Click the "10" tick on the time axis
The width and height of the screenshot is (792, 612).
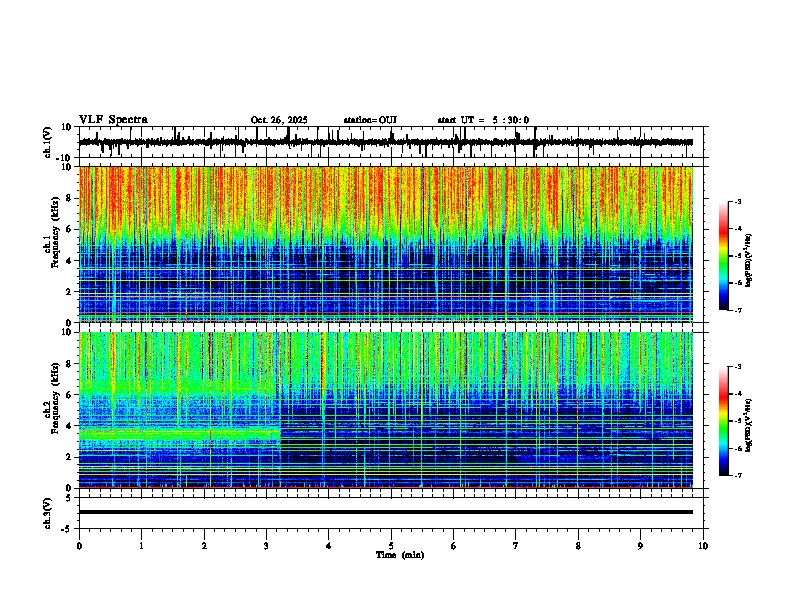point(703,546)
